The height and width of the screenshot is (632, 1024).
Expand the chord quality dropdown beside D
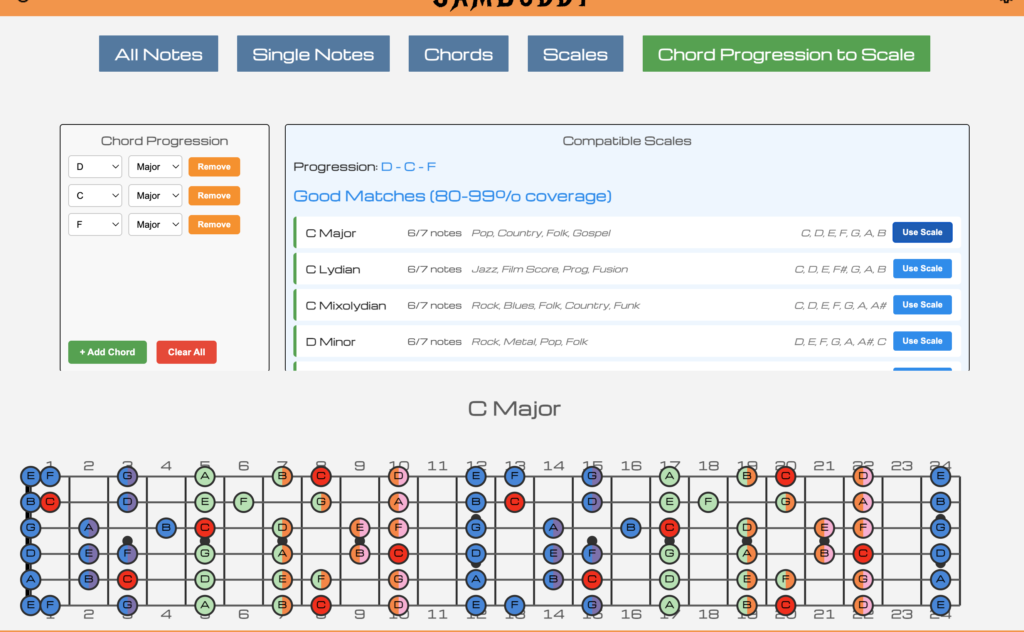pos(155,166)
